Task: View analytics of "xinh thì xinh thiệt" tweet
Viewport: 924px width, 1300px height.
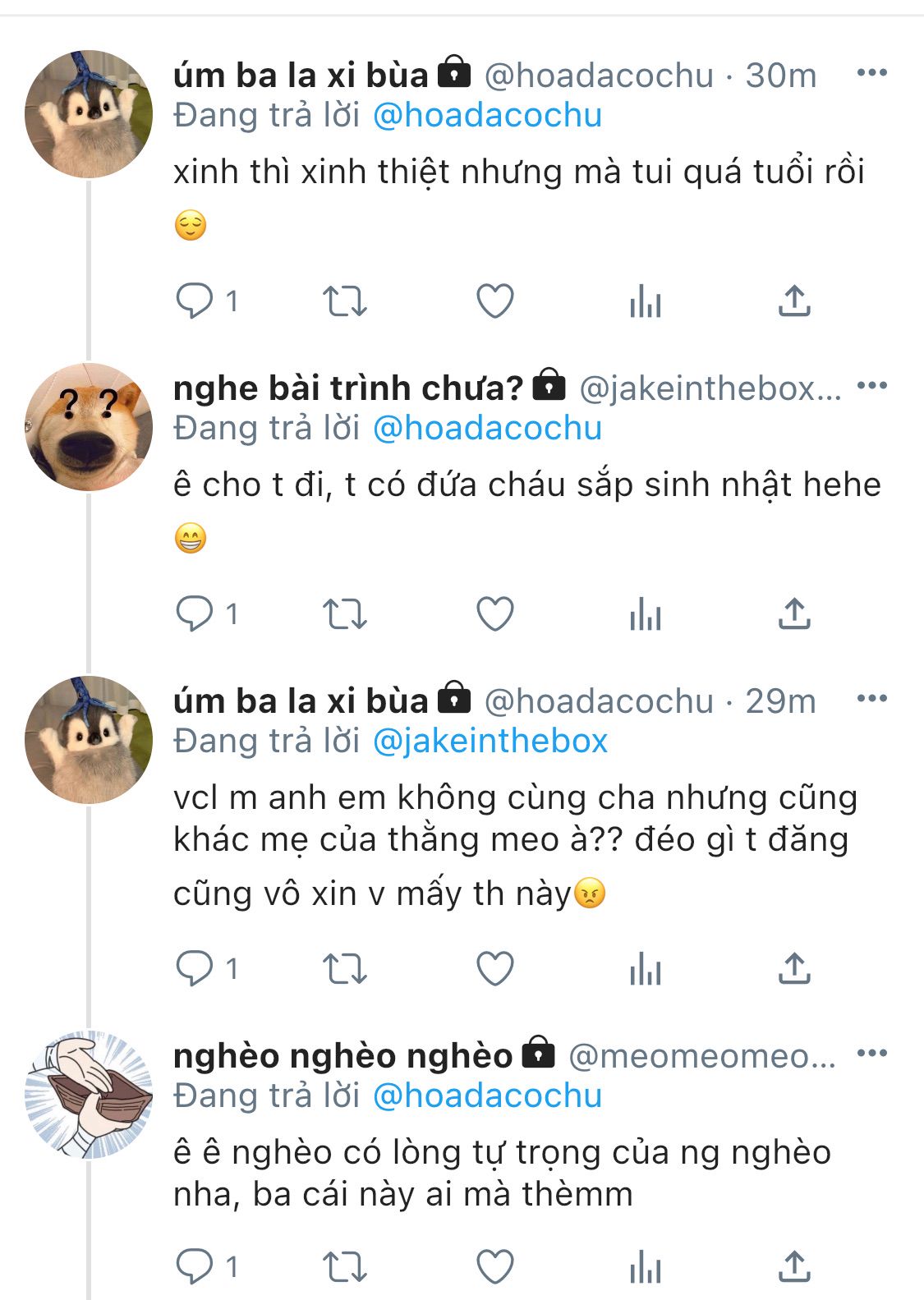Action: [646, 301]
